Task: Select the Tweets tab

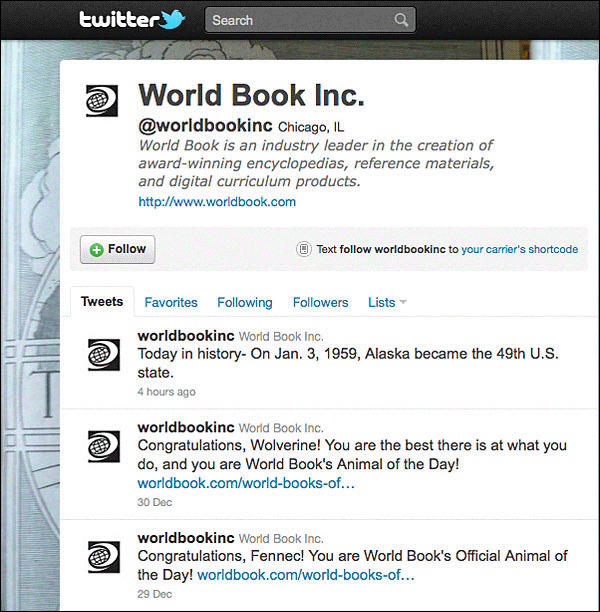Action: [x=102, y=301]
